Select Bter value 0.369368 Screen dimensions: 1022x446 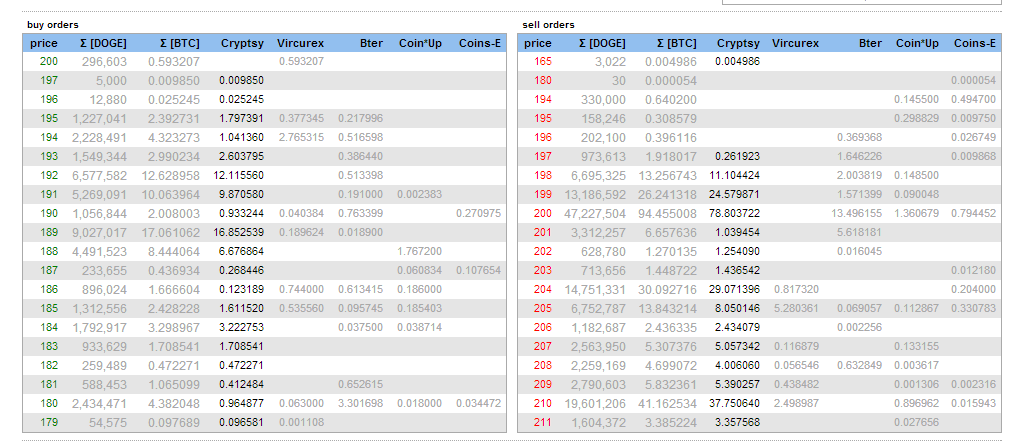pos(859,138)
